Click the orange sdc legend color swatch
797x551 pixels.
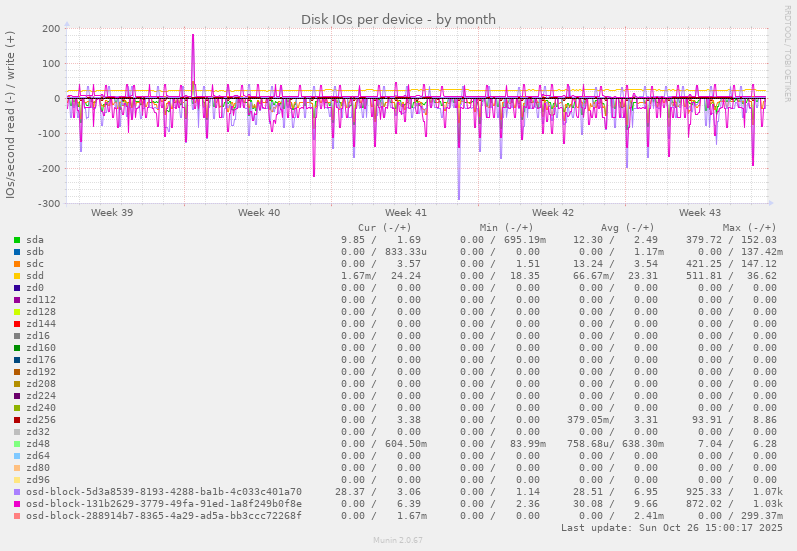17,264
